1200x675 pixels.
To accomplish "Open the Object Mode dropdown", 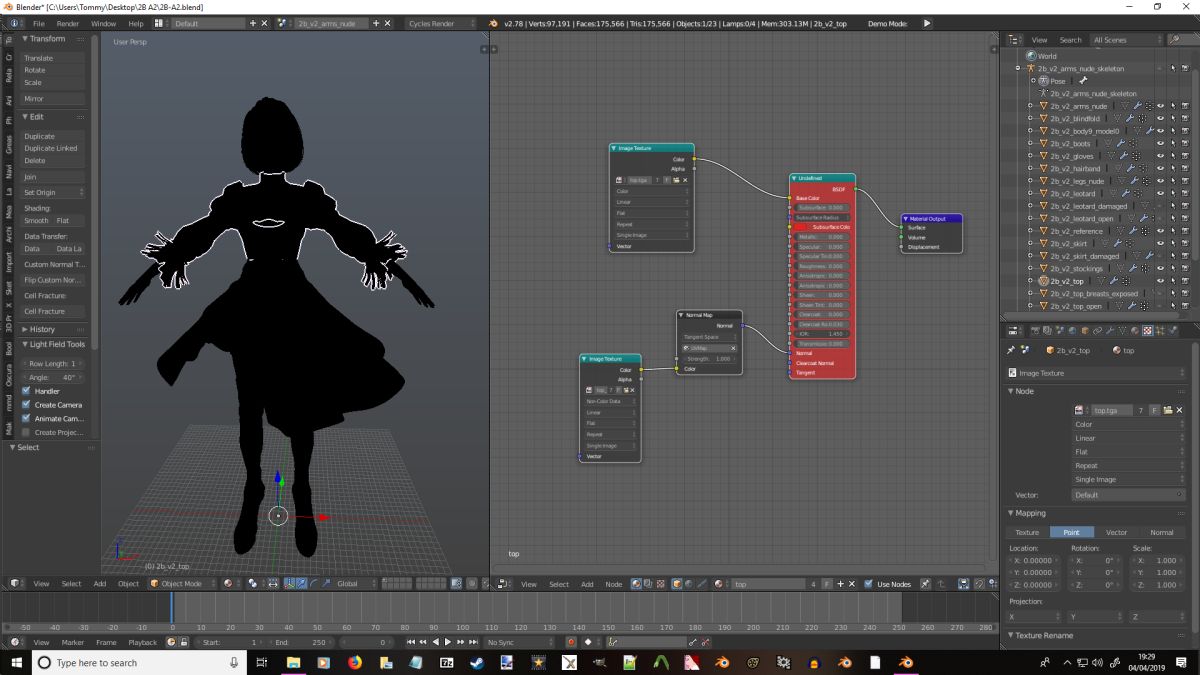I will (182, 584).
